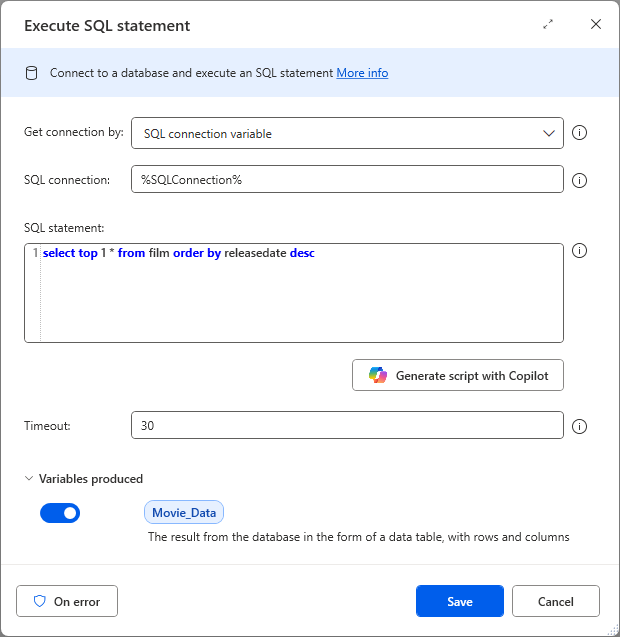Show info for SQL statement field

(x=579, y=251)
